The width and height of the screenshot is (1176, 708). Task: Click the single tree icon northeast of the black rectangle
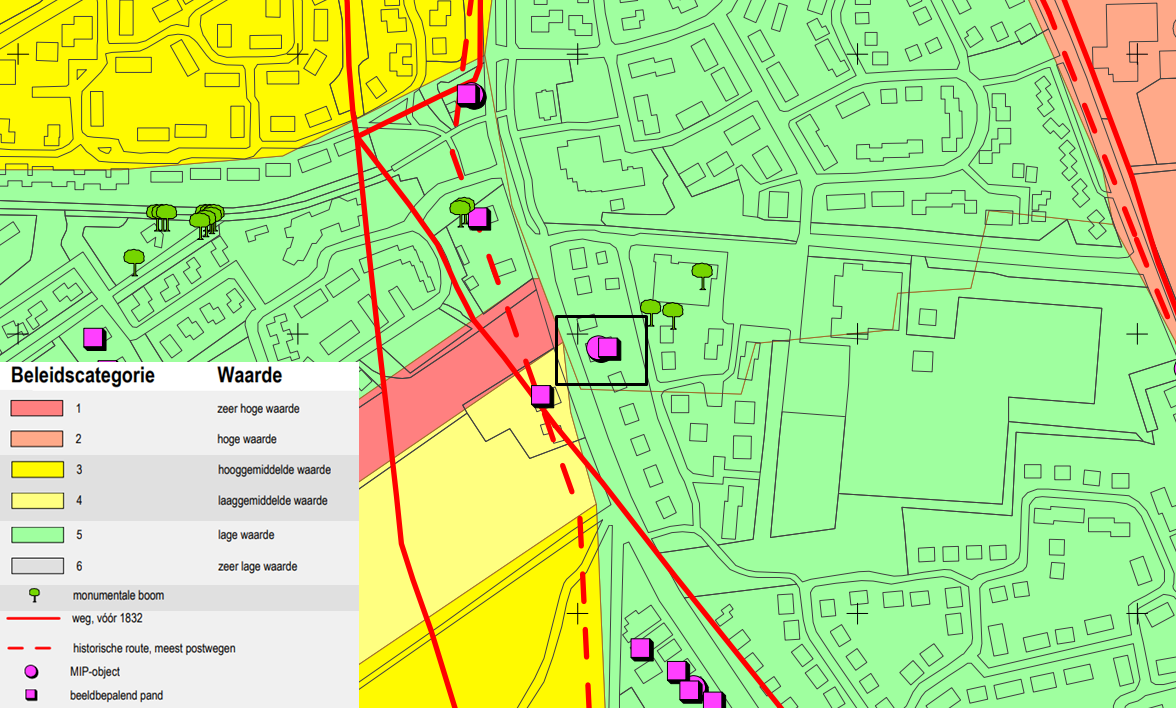(702, 273)
